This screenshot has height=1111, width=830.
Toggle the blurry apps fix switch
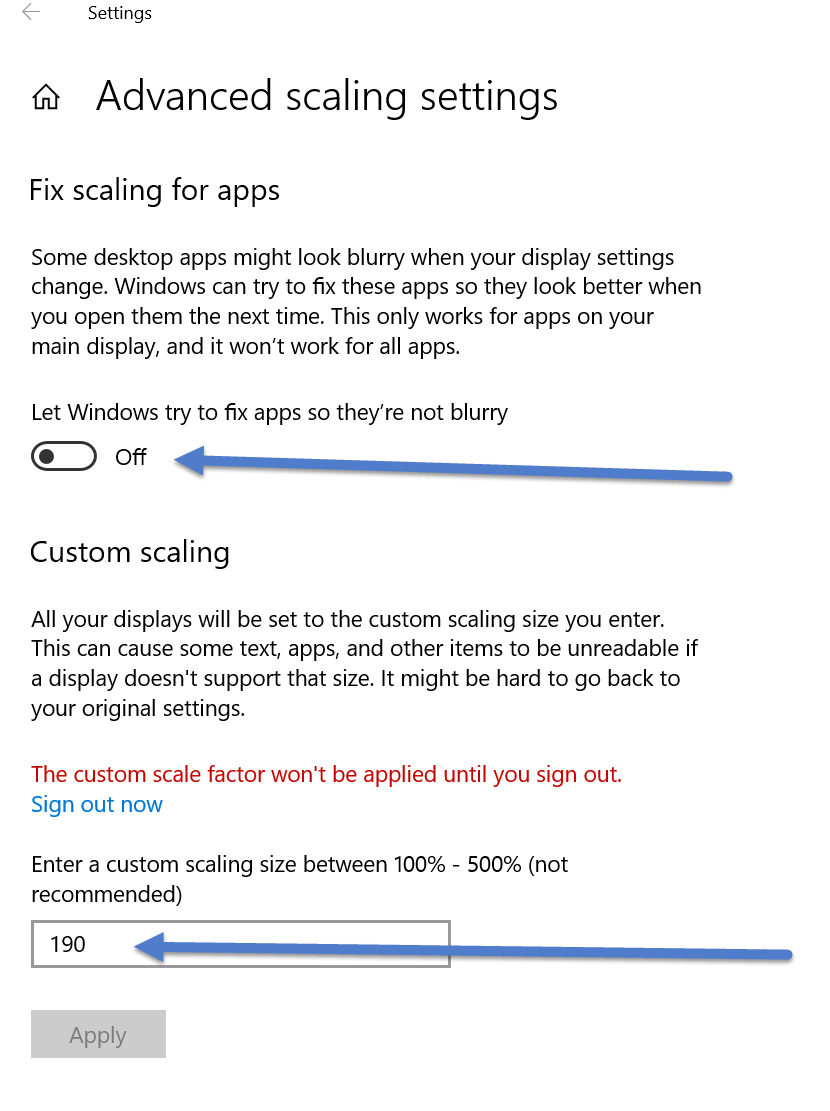click(x=64, y=457)
